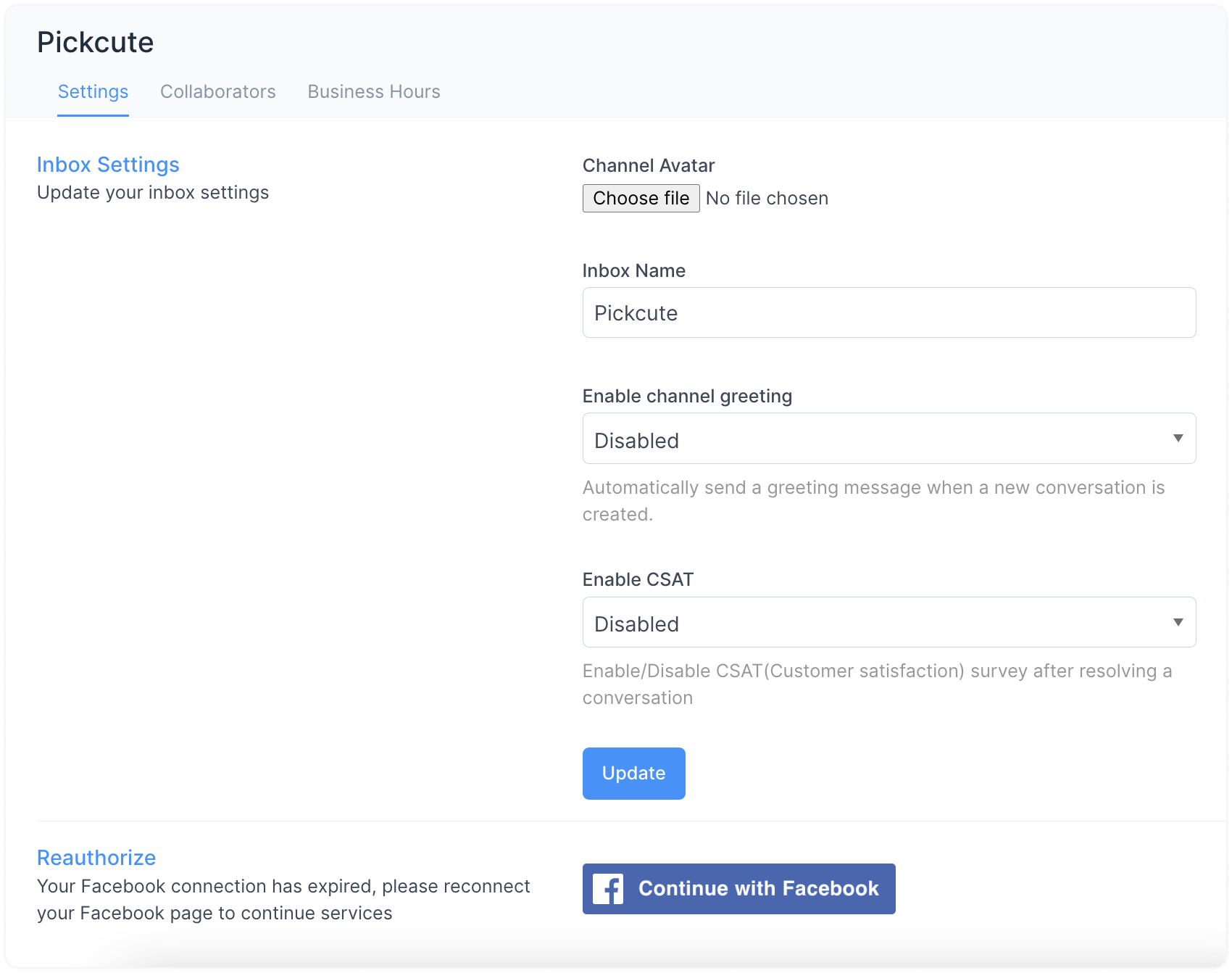Open the Collaborators tab
This screenshot has height=973, width=1232.
tap(217, 92)
